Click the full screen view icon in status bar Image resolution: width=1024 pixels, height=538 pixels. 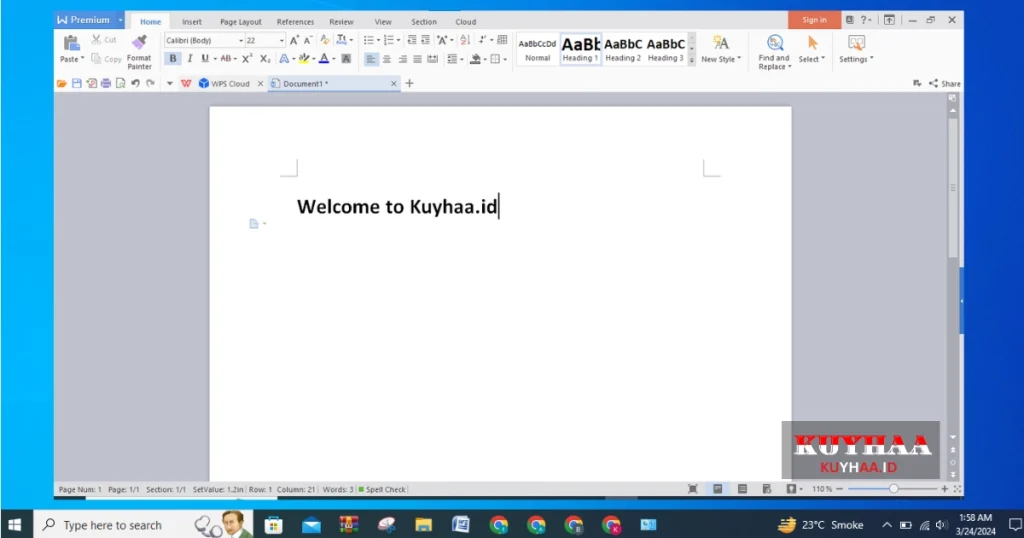click(693, 488)
